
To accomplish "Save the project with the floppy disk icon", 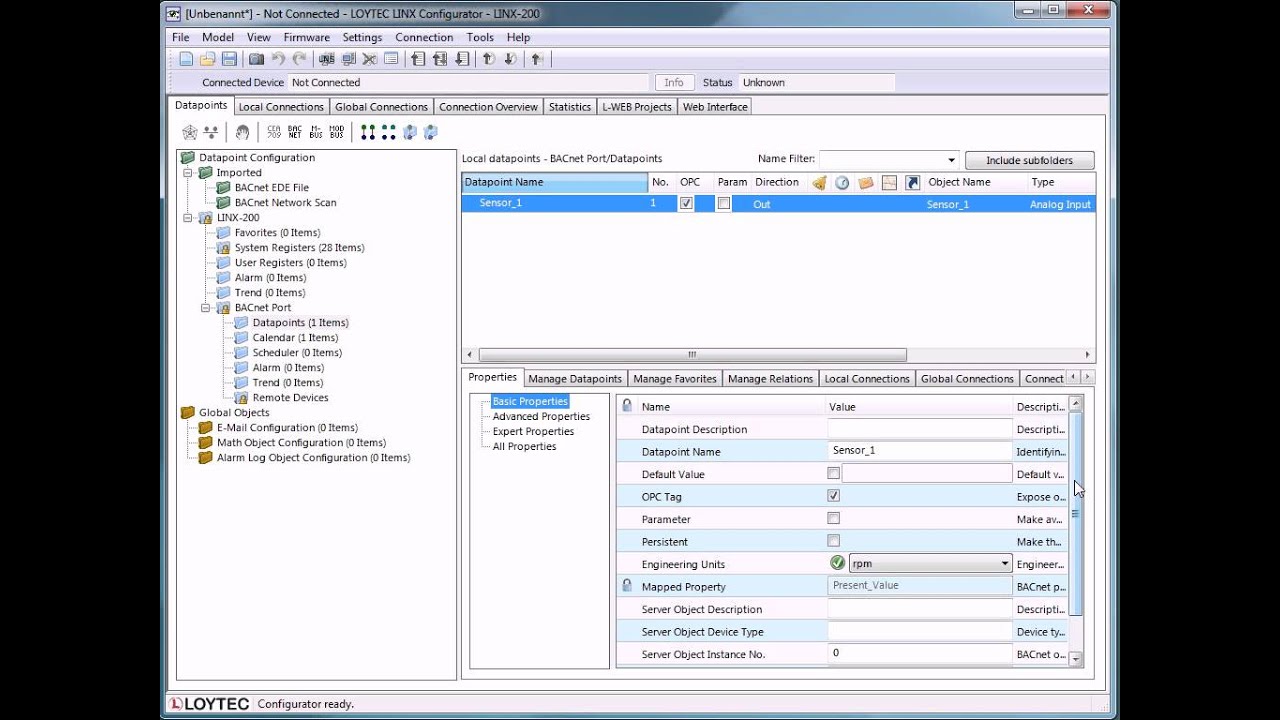I will point(229,59).
